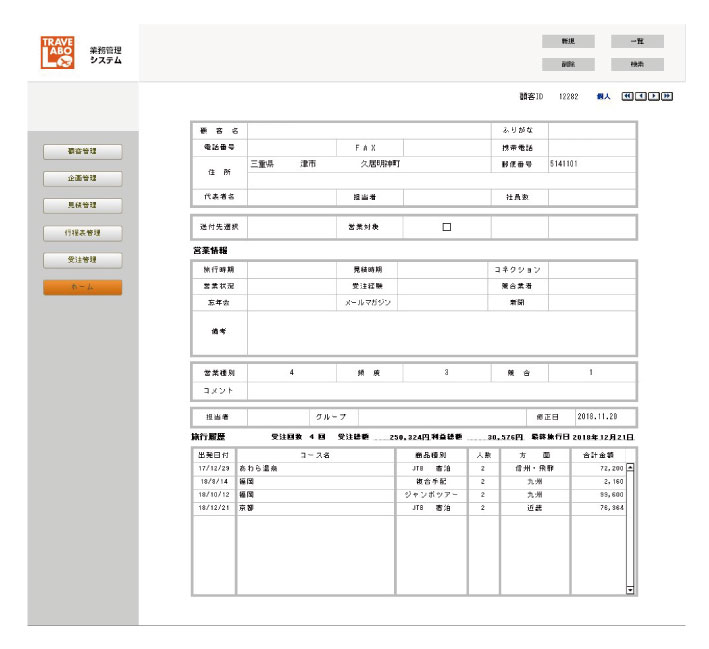The width and height of the screenshot is (709, 649).
Task: Select 見積管理 in the sidebar
Action: point(82,206)
